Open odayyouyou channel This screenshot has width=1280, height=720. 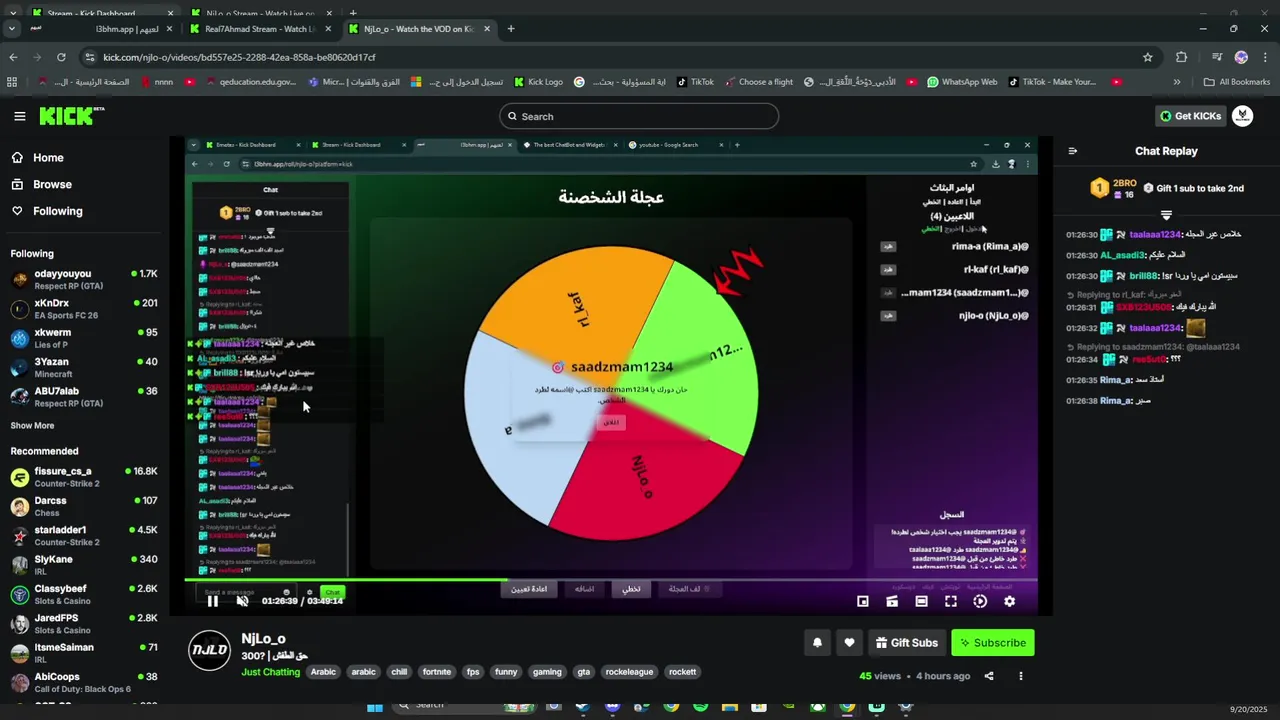84,279
